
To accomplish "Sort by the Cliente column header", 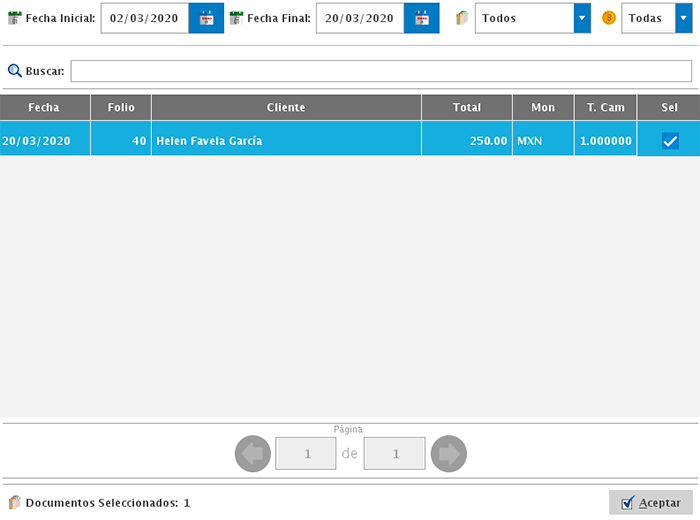I will [x=286, y=107].
